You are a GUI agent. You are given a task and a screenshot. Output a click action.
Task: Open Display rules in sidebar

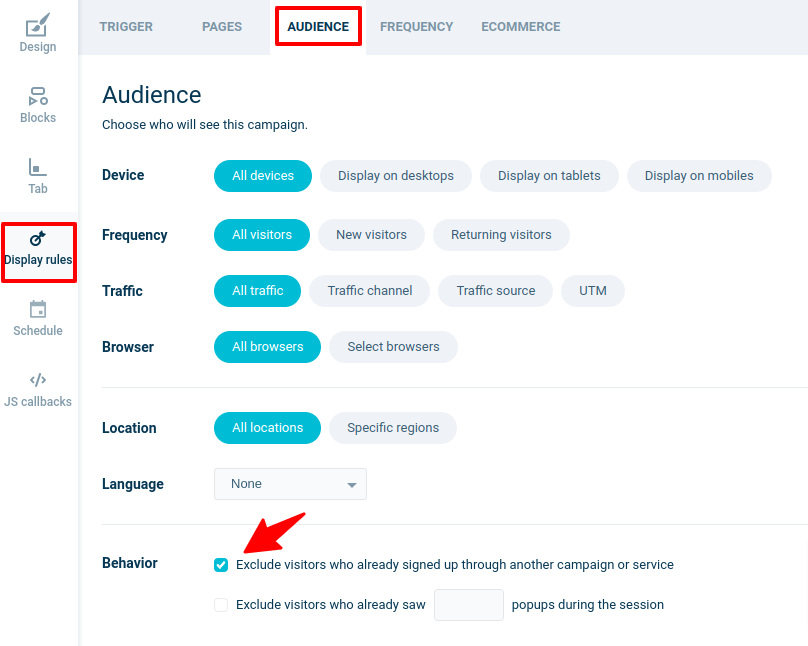[x=39, y=248]
